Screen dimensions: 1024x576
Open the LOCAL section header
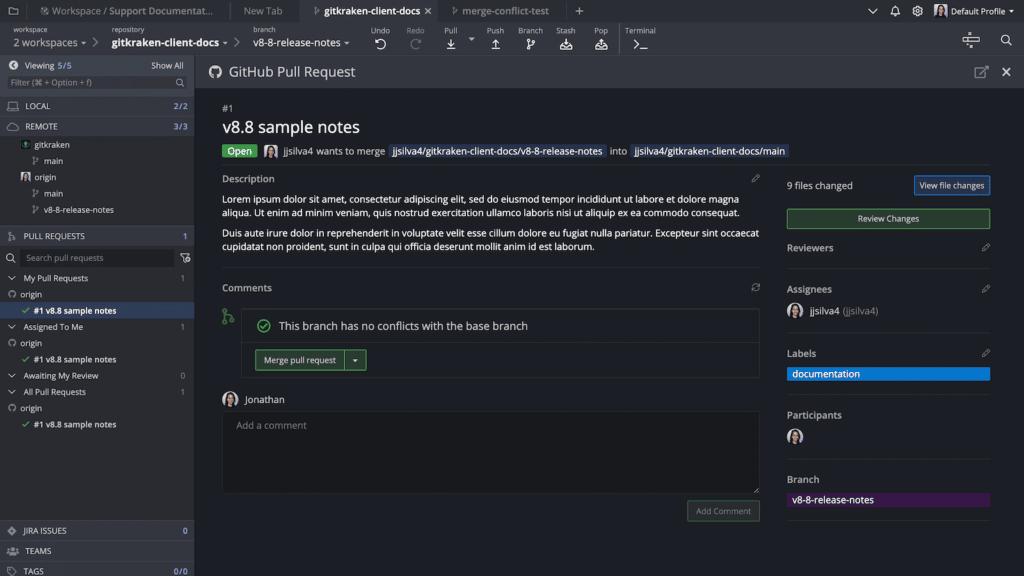click(x=97, y=106)
